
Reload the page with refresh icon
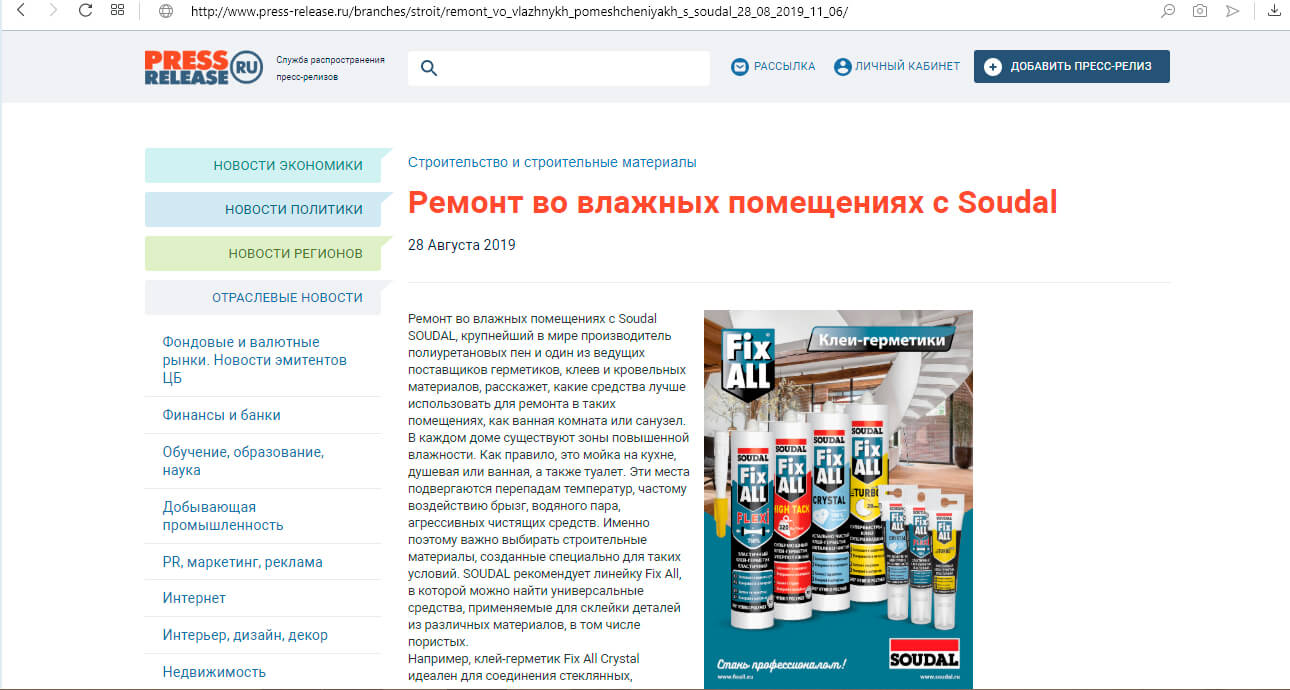(x=85, y=10)
